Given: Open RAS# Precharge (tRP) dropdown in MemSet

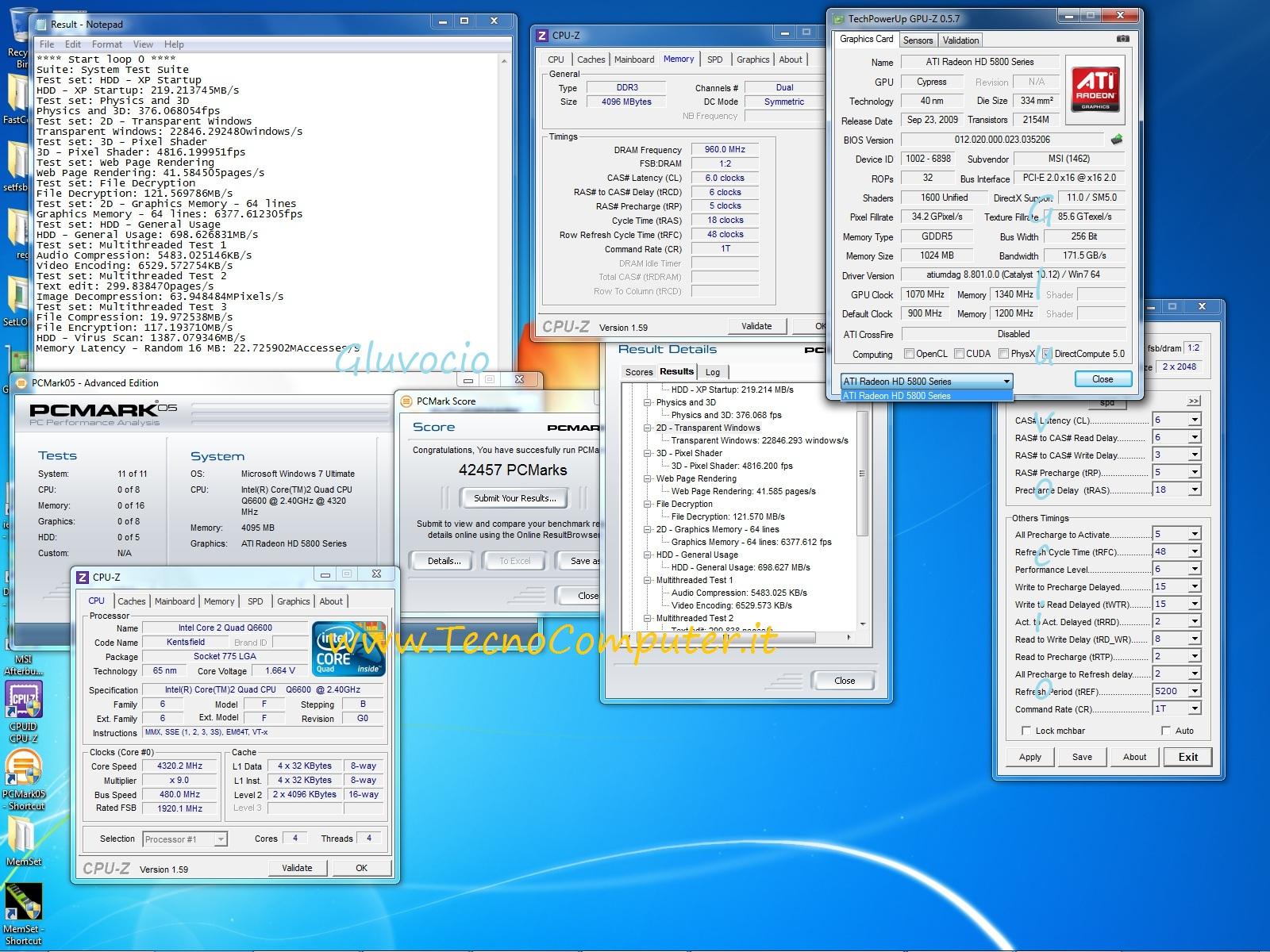Looking at the screenshot, I should [1194, 472].
